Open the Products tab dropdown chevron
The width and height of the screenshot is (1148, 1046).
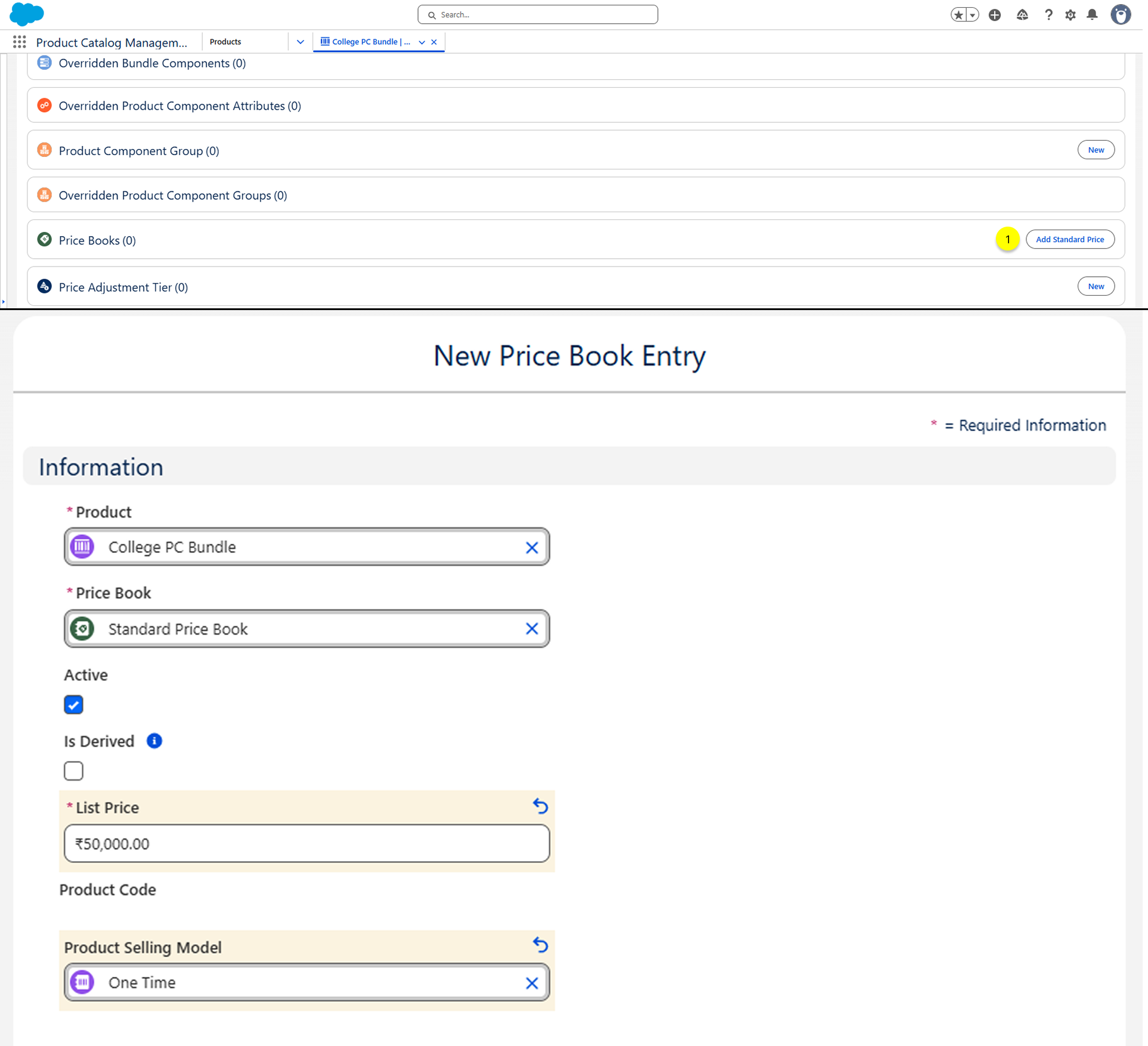pos(300,42)
